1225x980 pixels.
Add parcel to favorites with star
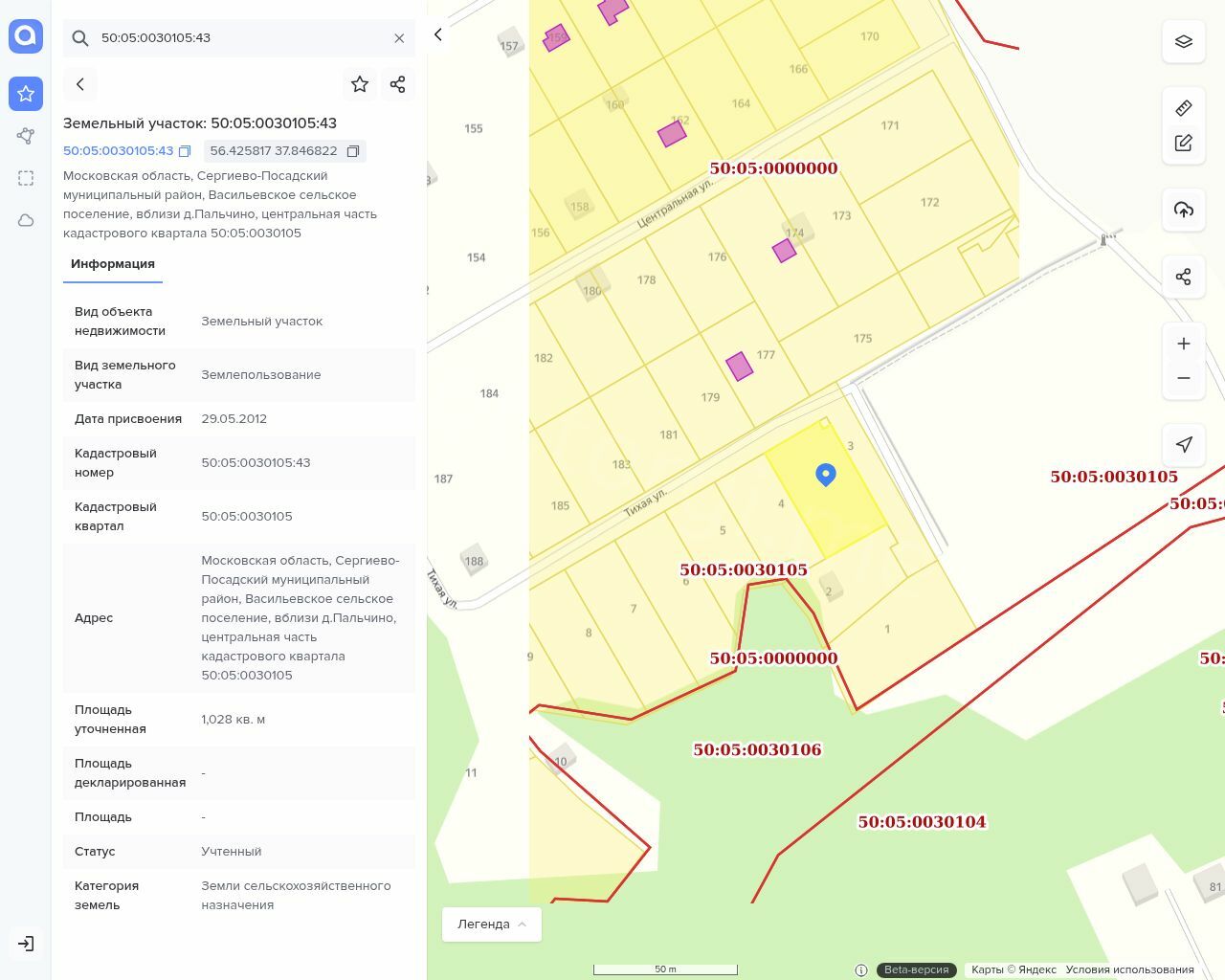[x=360, y=84]
